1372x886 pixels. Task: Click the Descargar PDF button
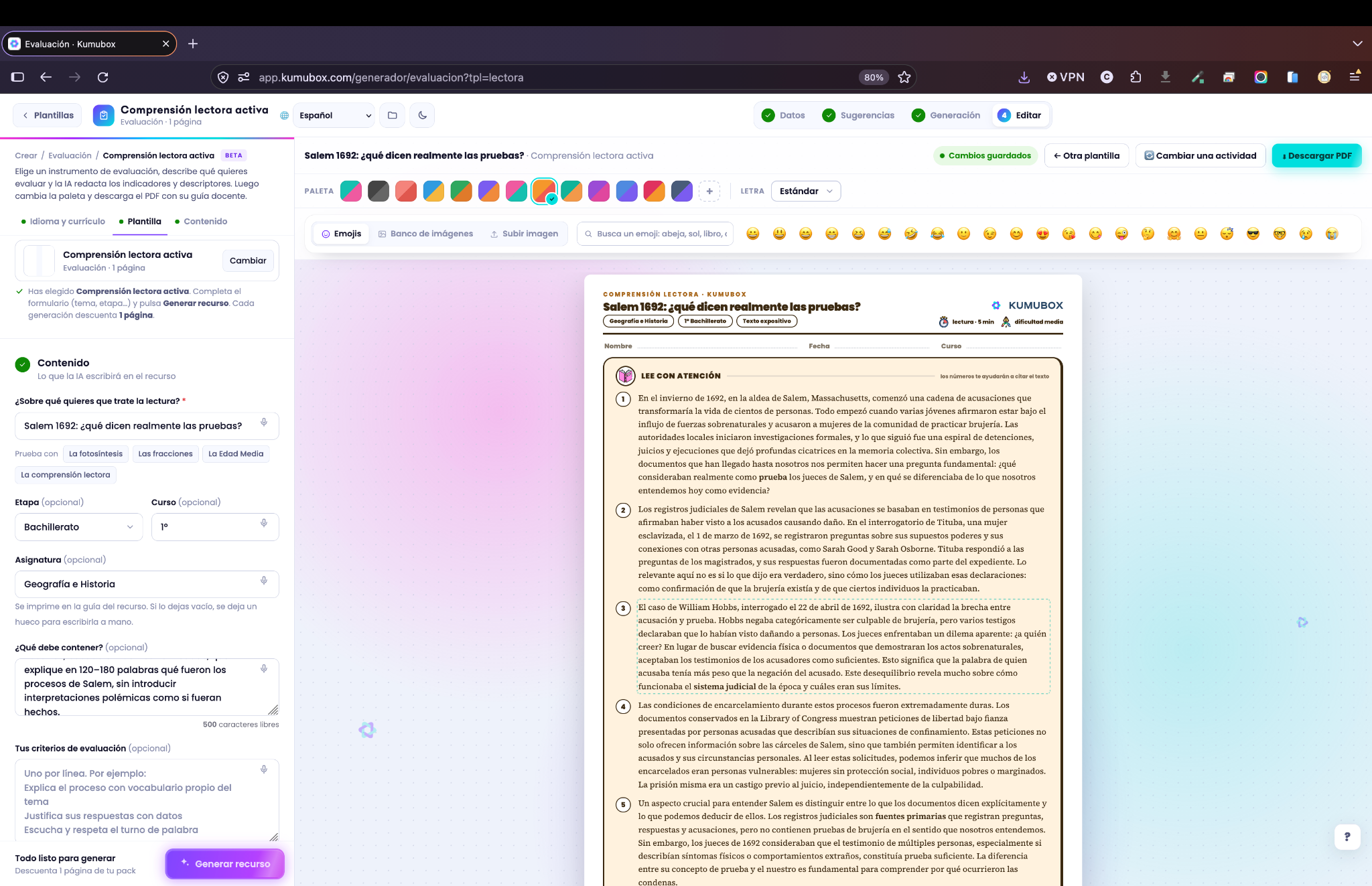[x=1317, y=155]
